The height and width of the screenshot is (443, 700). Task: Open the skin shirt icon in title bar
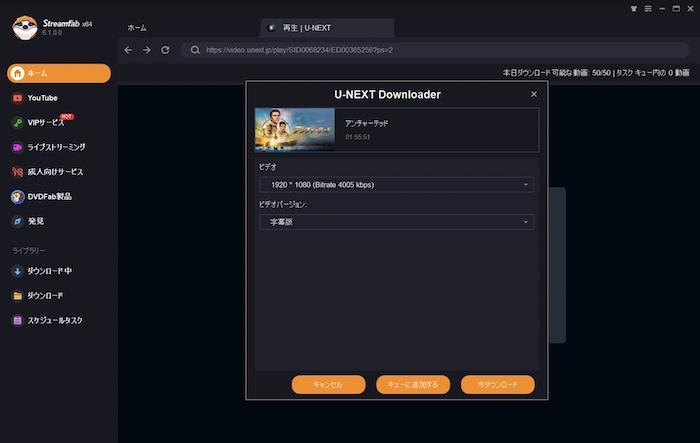[633, 8]
